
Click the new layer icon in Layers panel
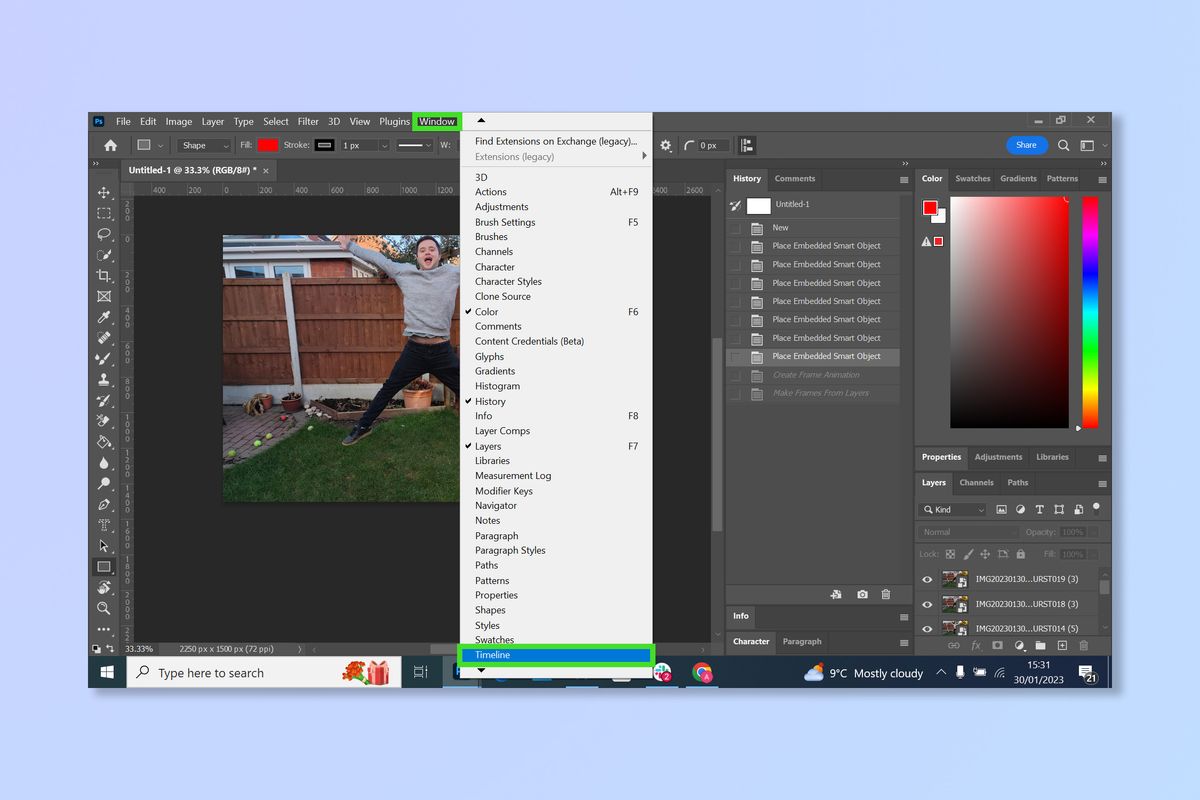click(x=1062, y=645)
